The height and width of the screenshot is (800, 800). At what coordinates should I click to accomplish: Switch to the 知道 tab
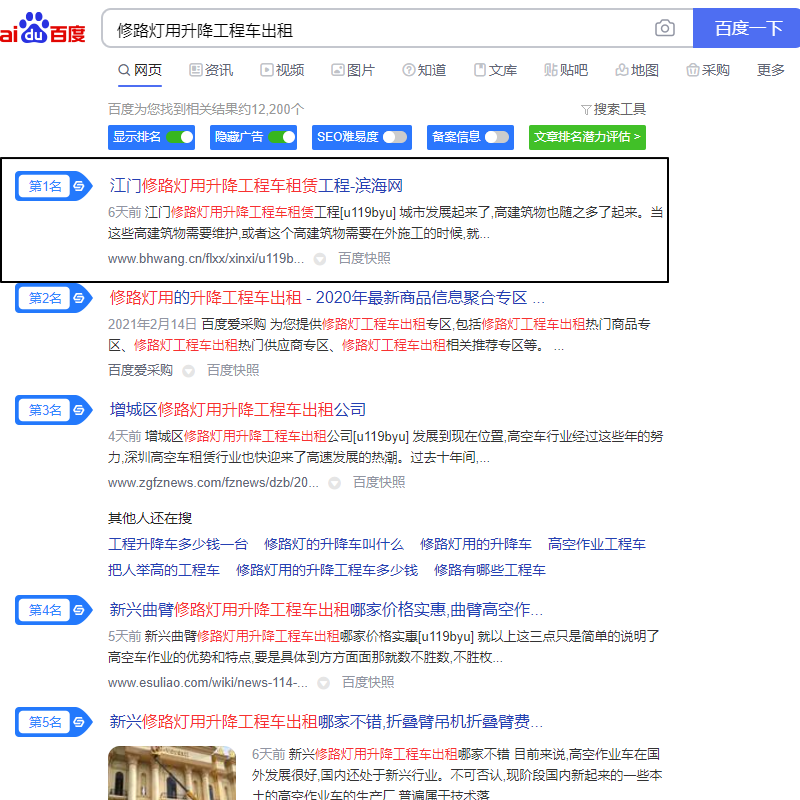tap(424, 70)
